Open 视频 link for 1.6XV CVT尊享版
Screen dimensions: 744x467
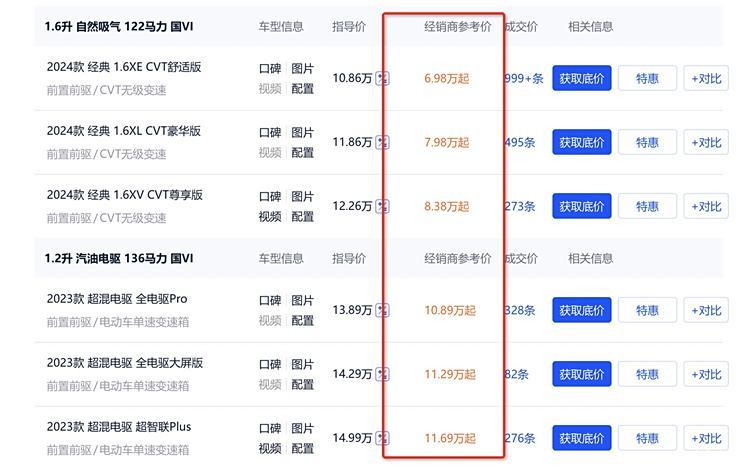click(x=270, y=217)
